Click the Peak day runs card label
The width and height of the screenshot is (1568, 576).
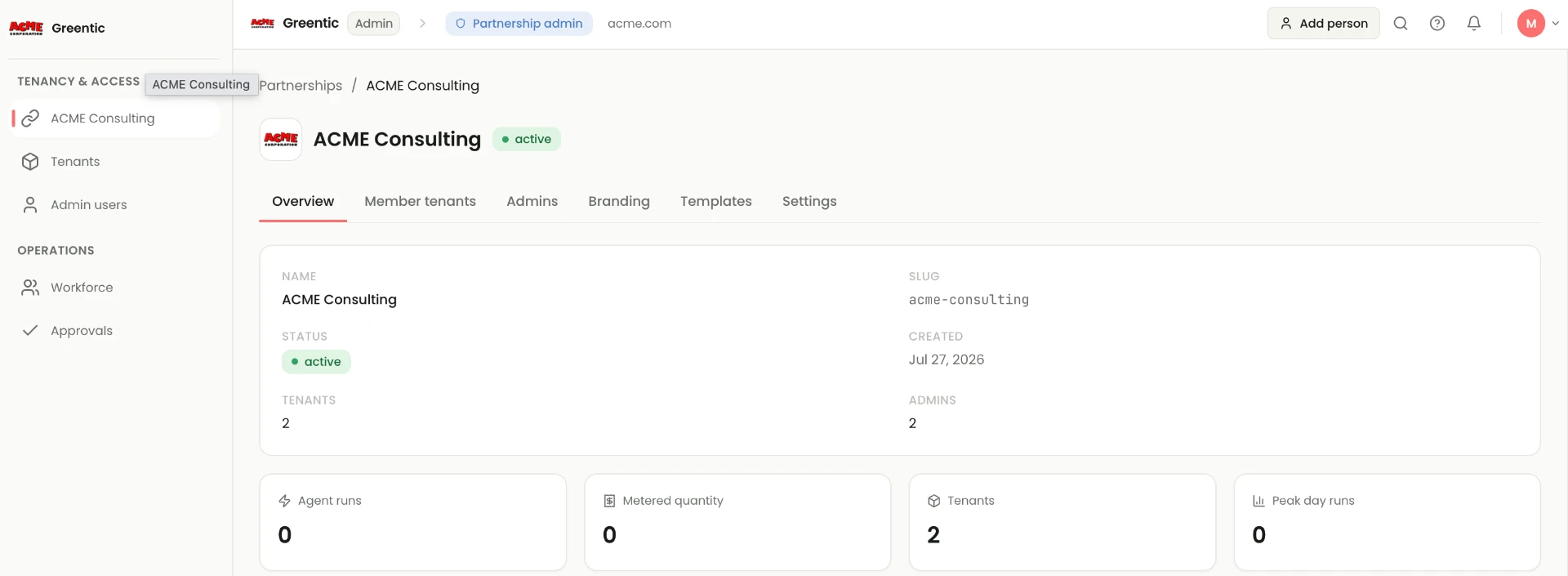tap(1313, 501)
